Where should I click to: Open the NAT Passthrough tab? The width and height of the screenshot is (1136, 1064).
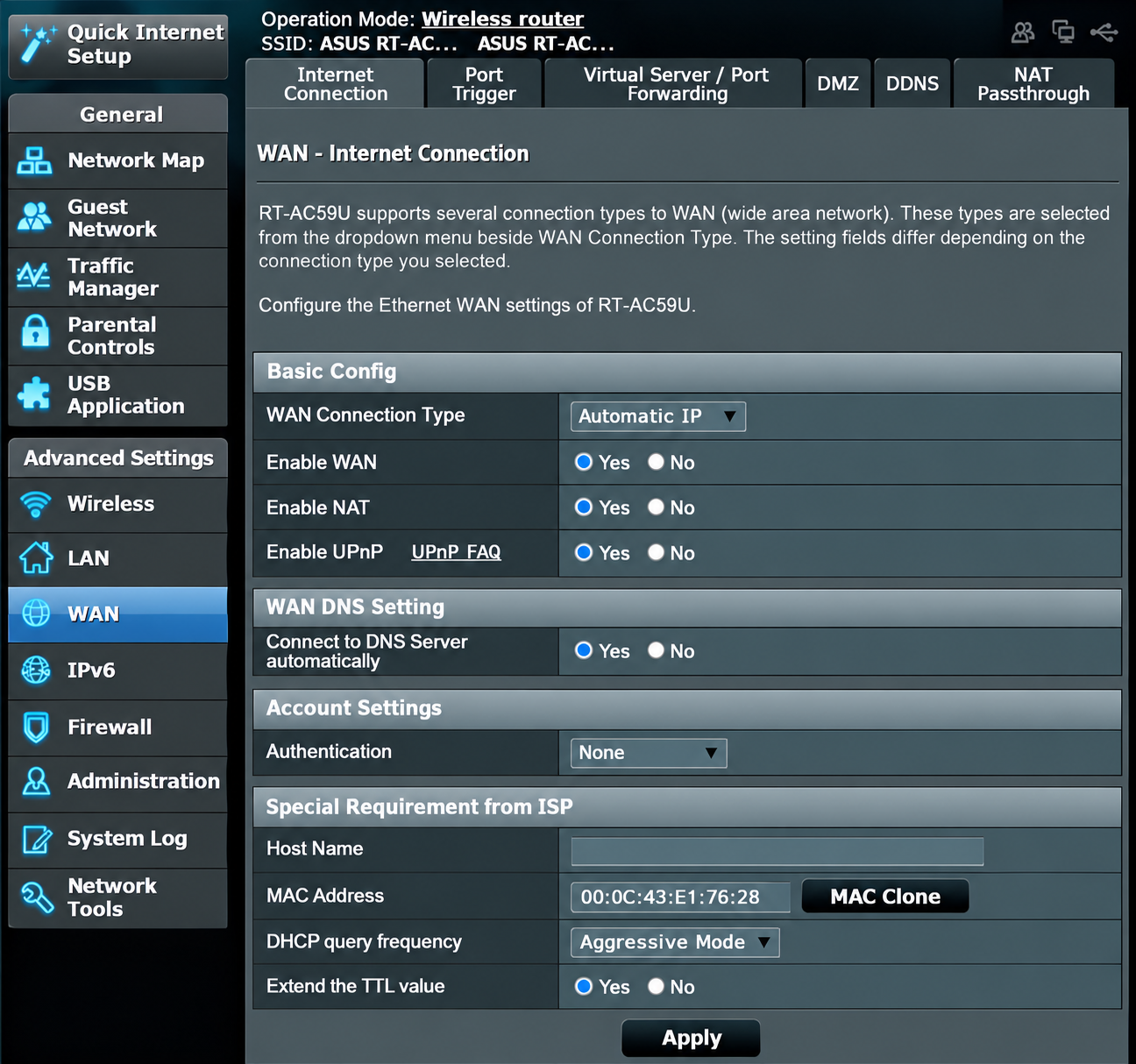[x=1033, y=84]
